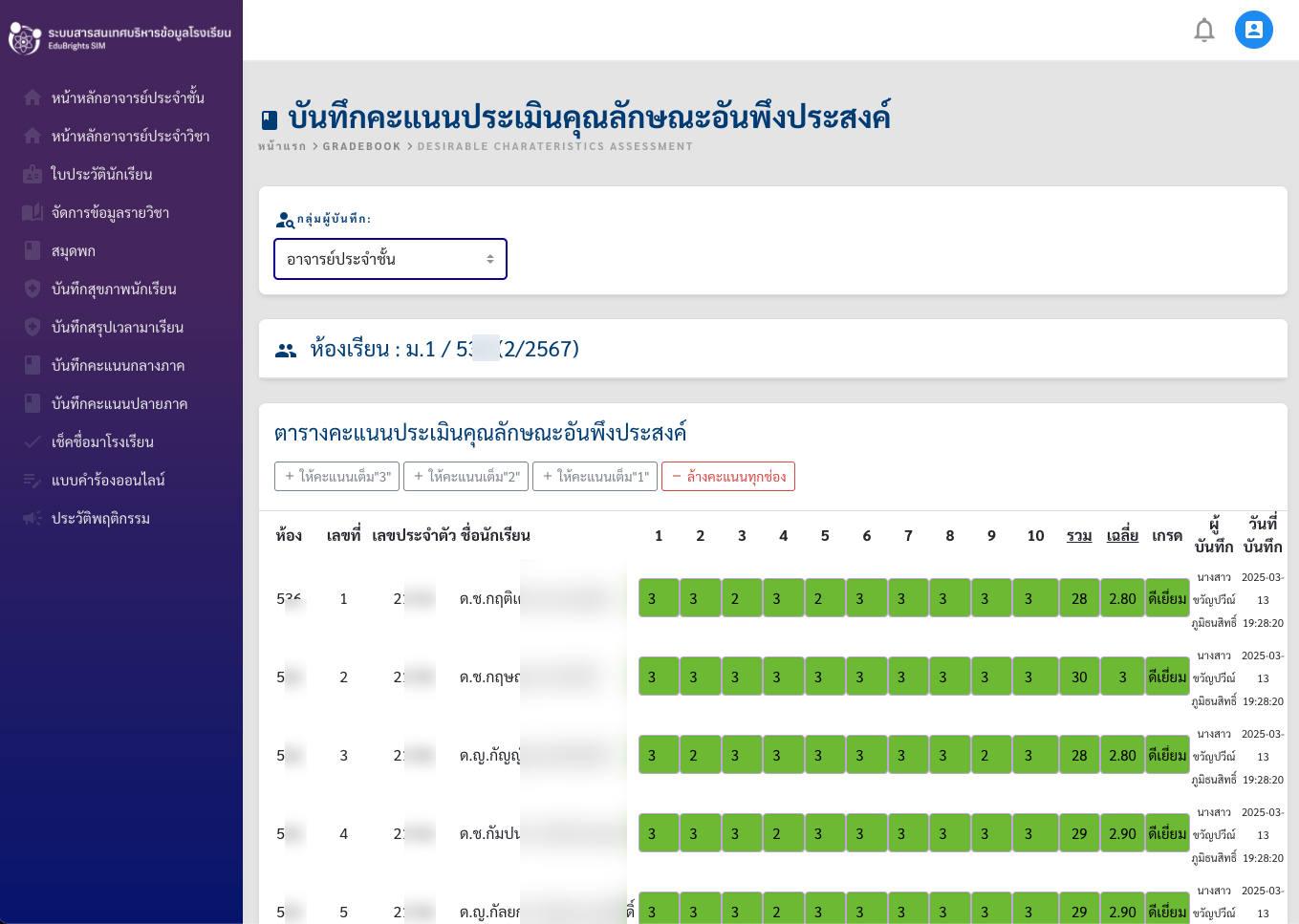
Task: Click the EduBrights SIM logo
Action: (x=25, y=38)
